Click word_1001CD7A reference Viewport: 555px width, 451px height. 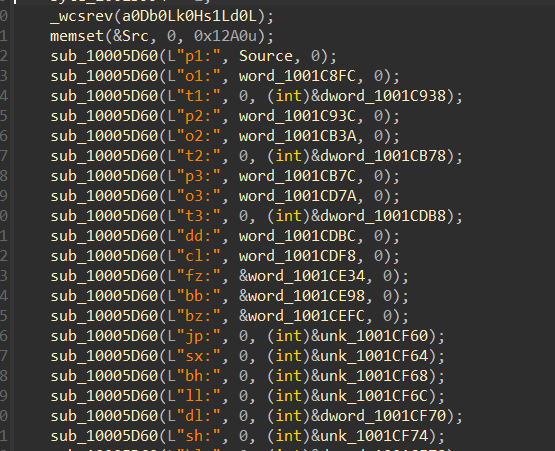297,196
